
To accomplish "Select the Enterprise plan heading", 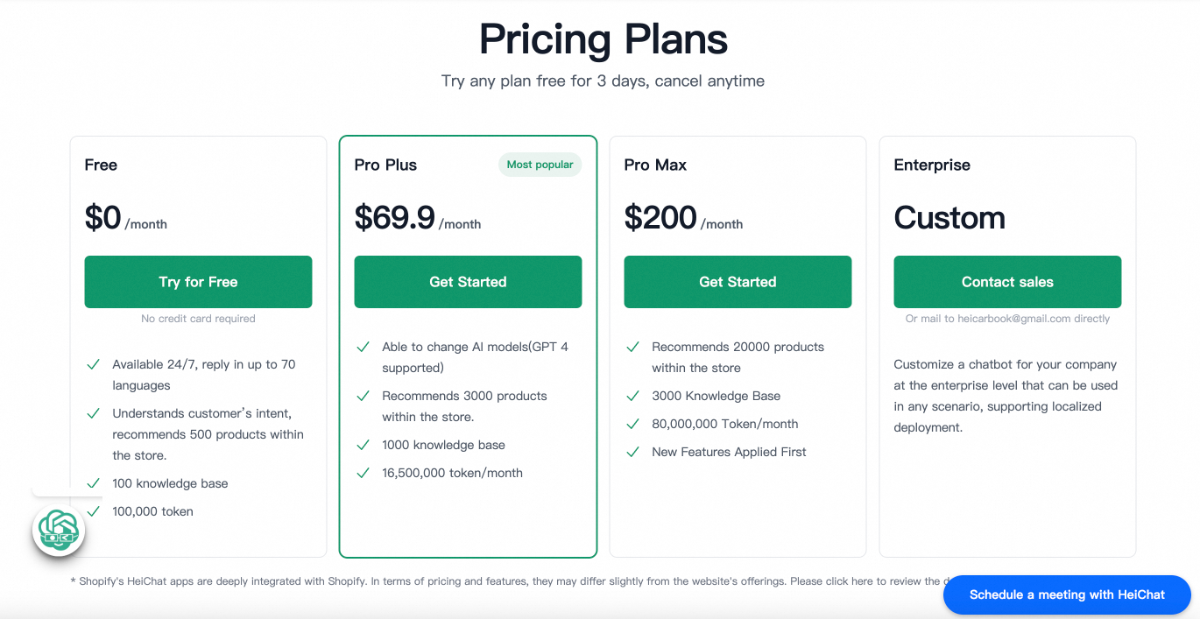I will 932,165.
